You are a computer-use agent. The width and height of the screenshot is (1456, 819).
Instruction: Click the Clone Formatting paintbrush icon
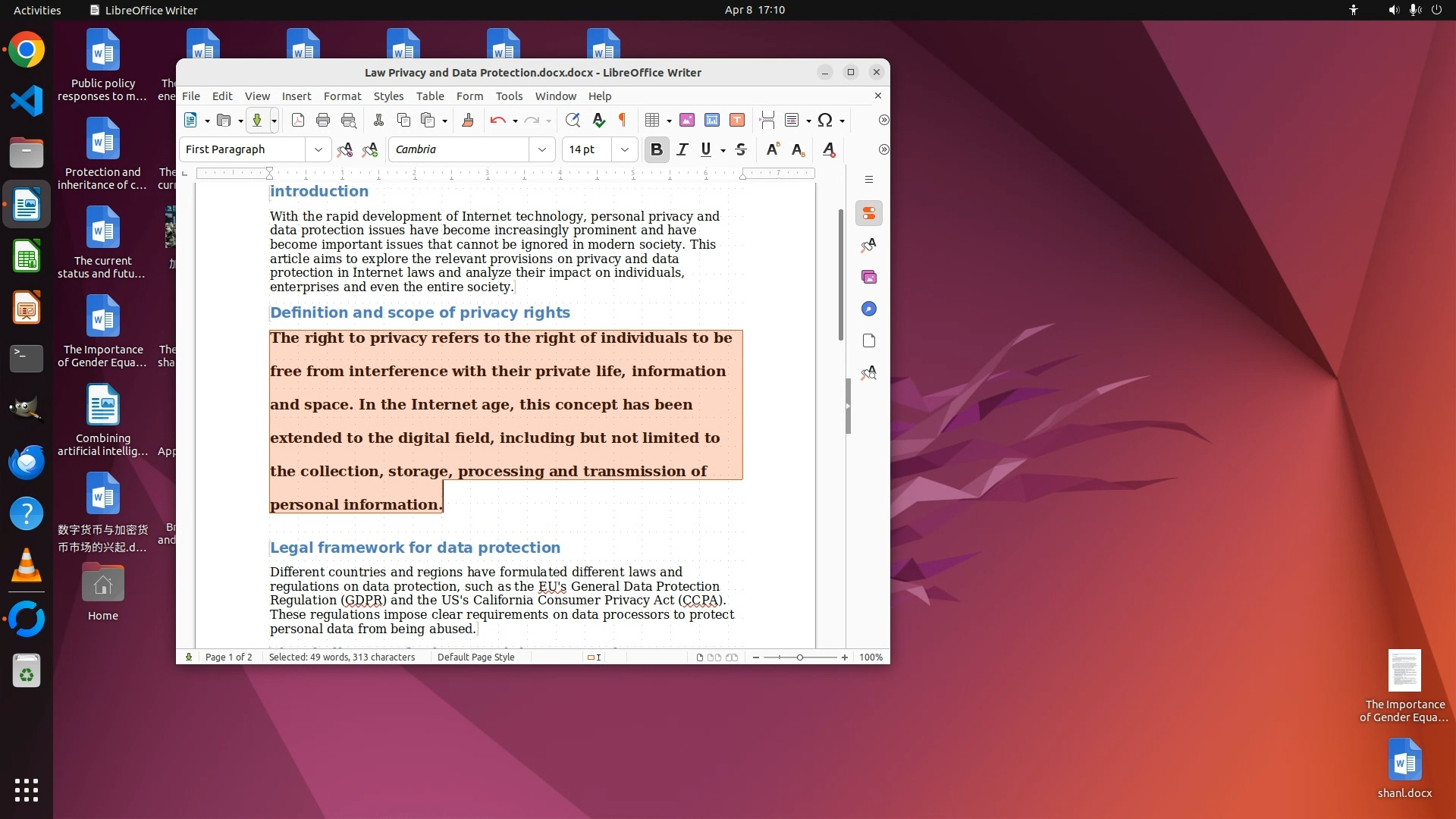pyautogui.click(x=468, y=121)
